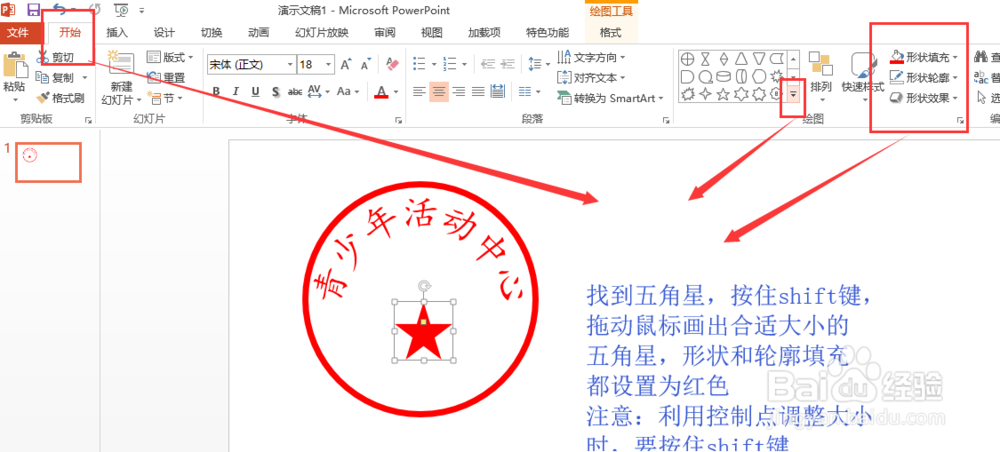Open the font size dropdown showing 18

(x=328, y=64)
